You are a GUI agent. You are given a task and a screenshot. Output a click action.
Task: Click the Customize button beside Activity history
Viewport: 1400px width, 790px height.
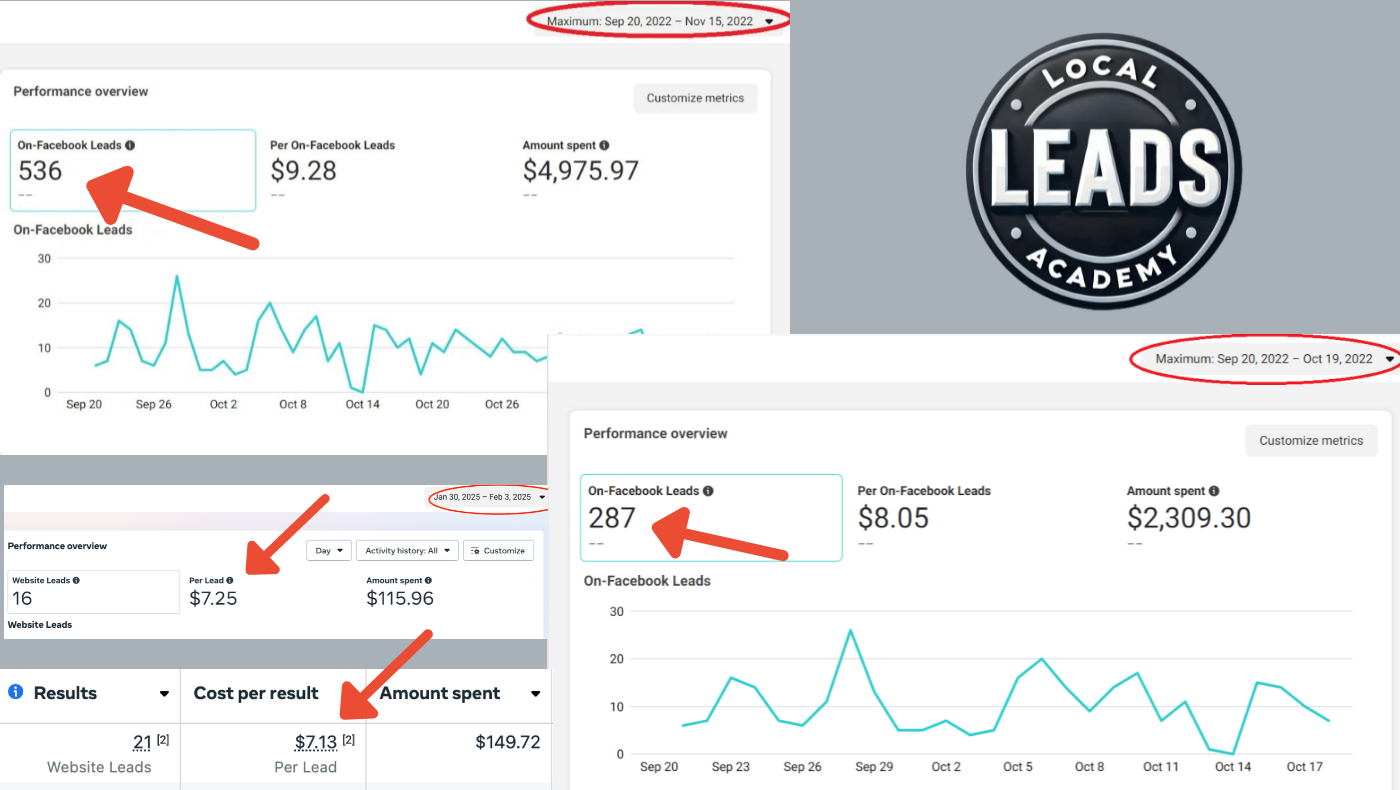coord(498,551)
